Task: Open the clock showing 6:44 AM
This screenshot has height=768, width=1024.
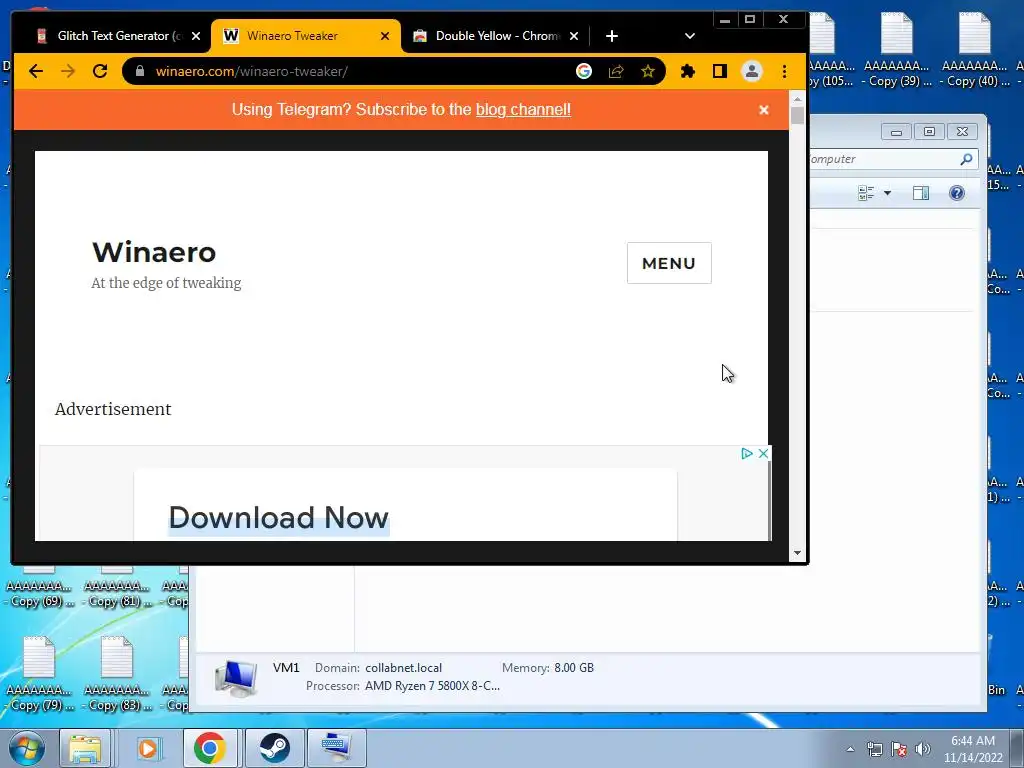Action: (973, 749)
